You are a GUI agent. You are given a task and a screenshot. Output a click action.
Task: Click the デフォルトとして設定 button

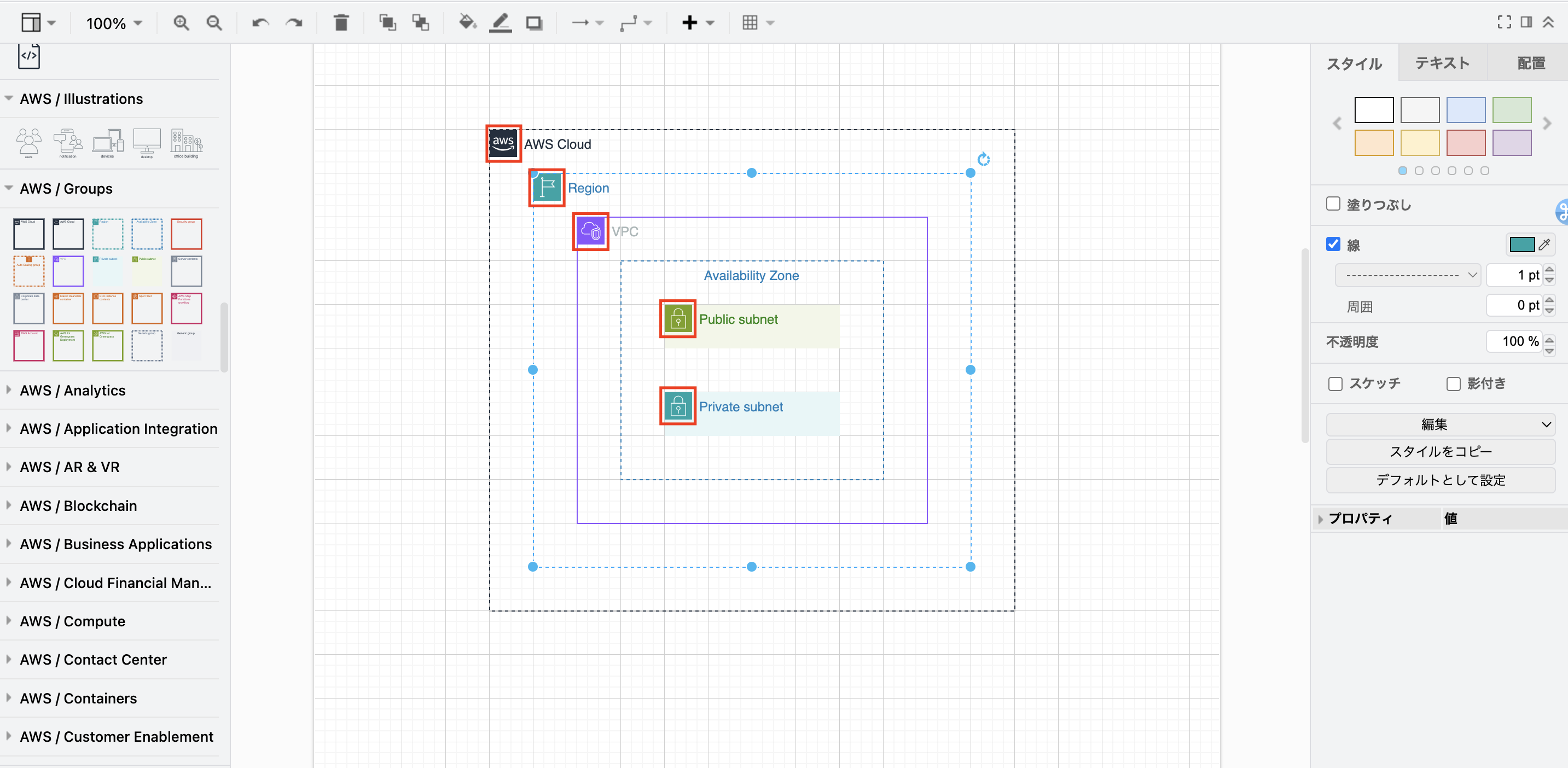click(x=1441, y=480)
